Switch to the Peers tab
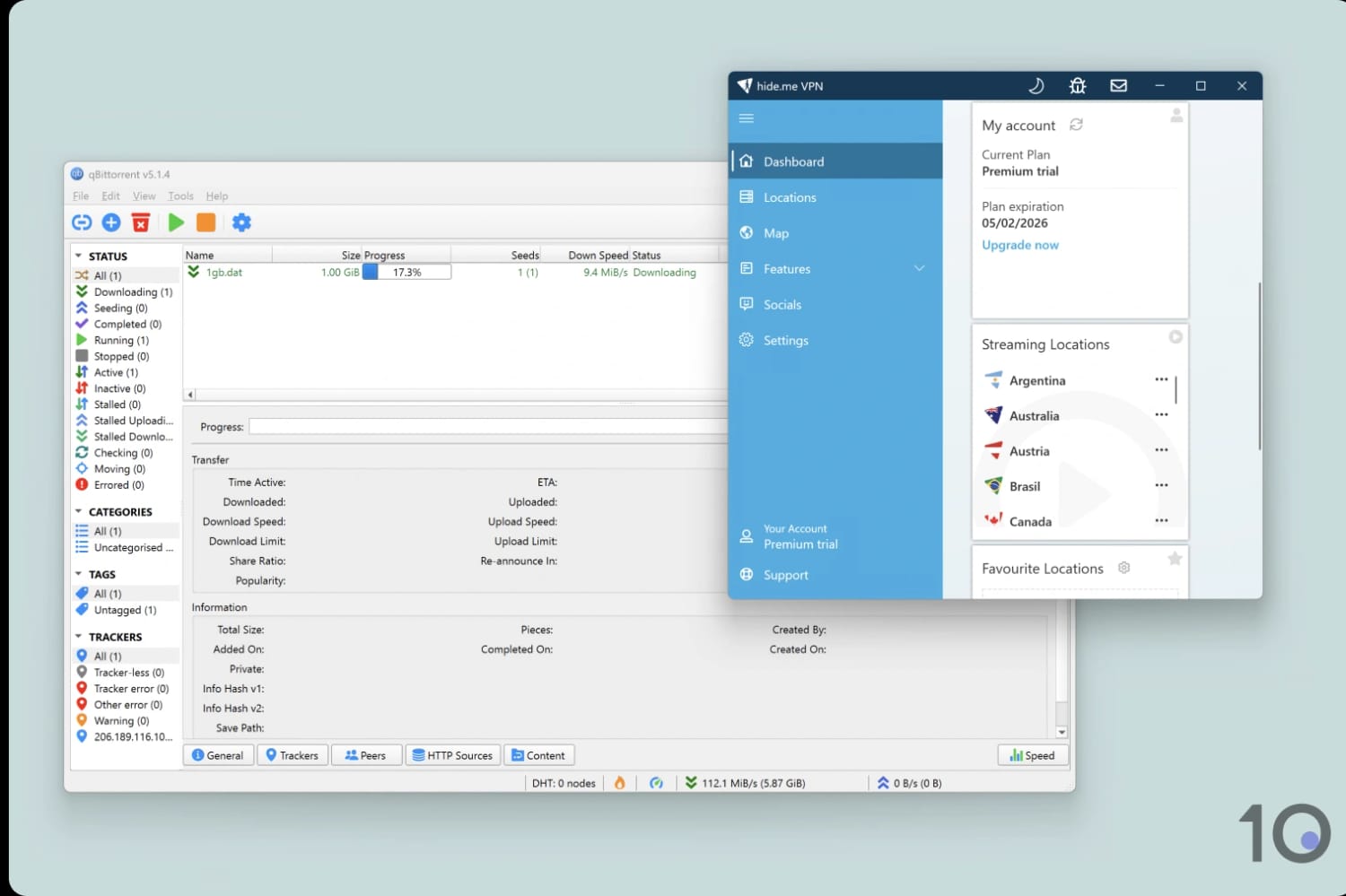The height and width of the screenshot is (896, 1346). pos(365,755)
